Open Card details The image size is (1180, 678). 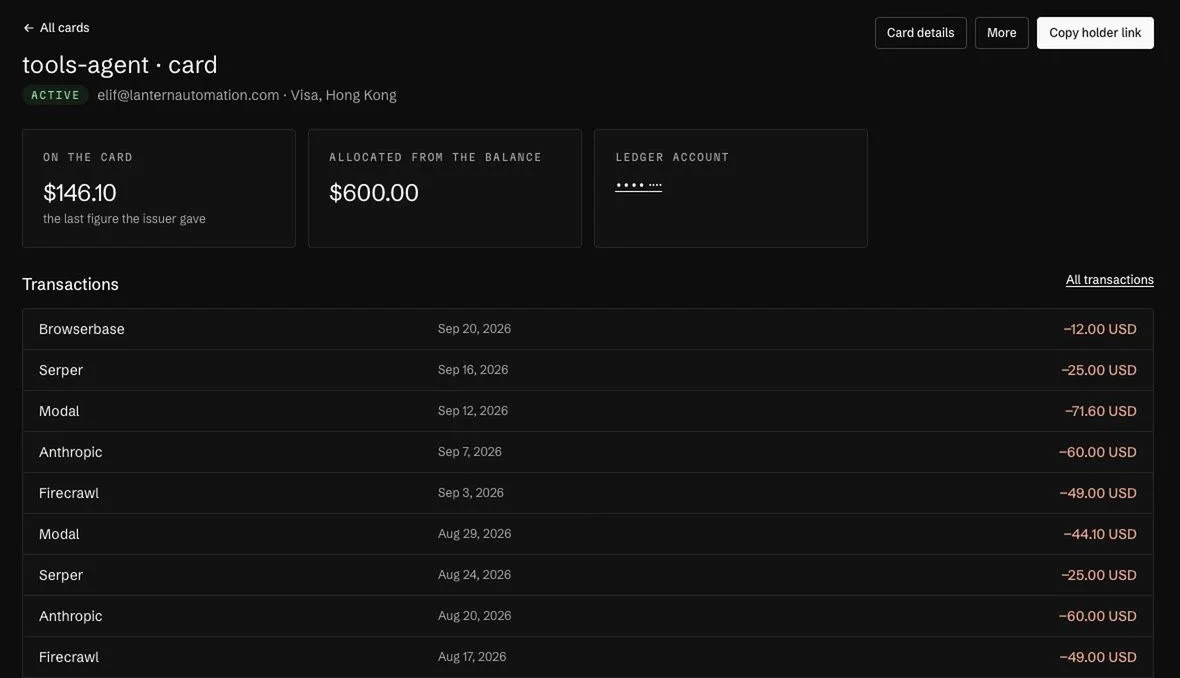pos(920,33)
